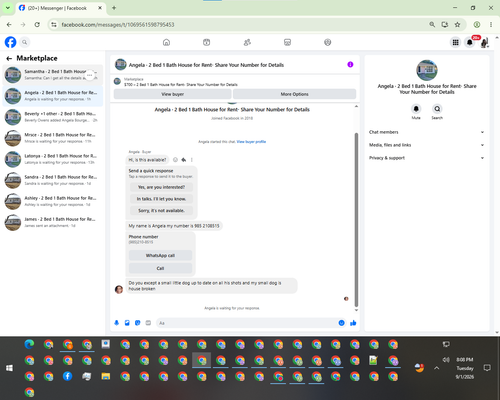Viewport: 500px width, 400px height.
Task: Click the chat scrollbar thumb
Action: point(356,220)
